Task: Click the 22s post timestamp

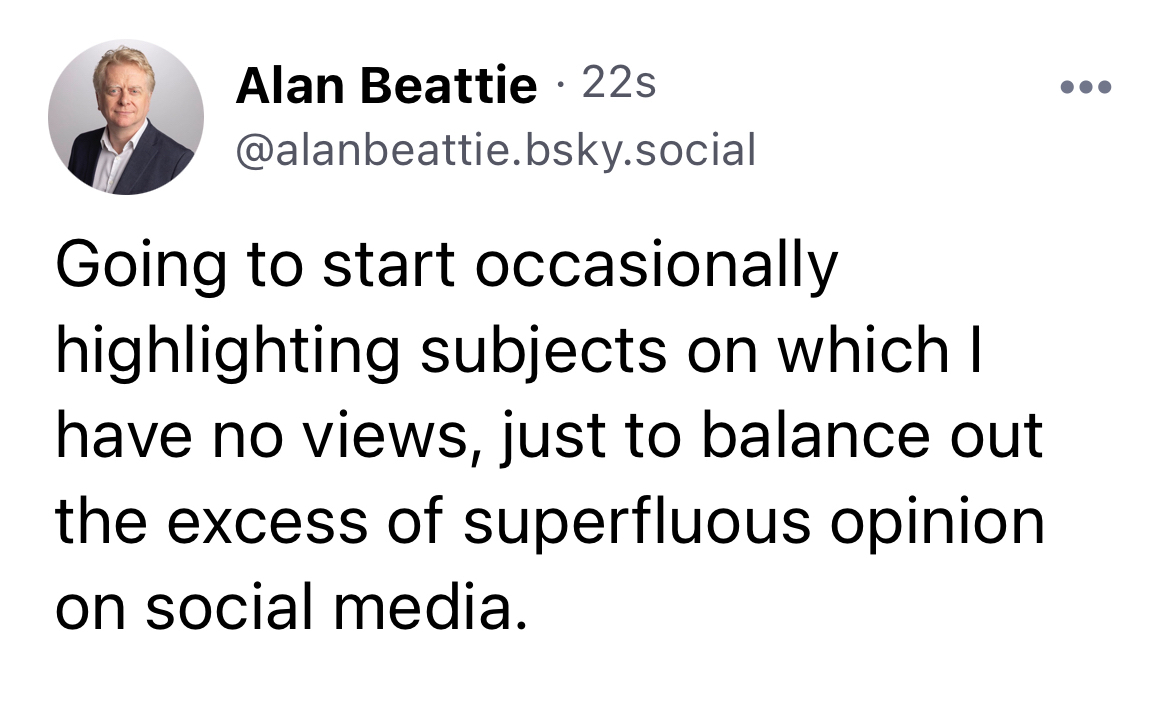Action: pyautogui.click(x=618, y=85)
